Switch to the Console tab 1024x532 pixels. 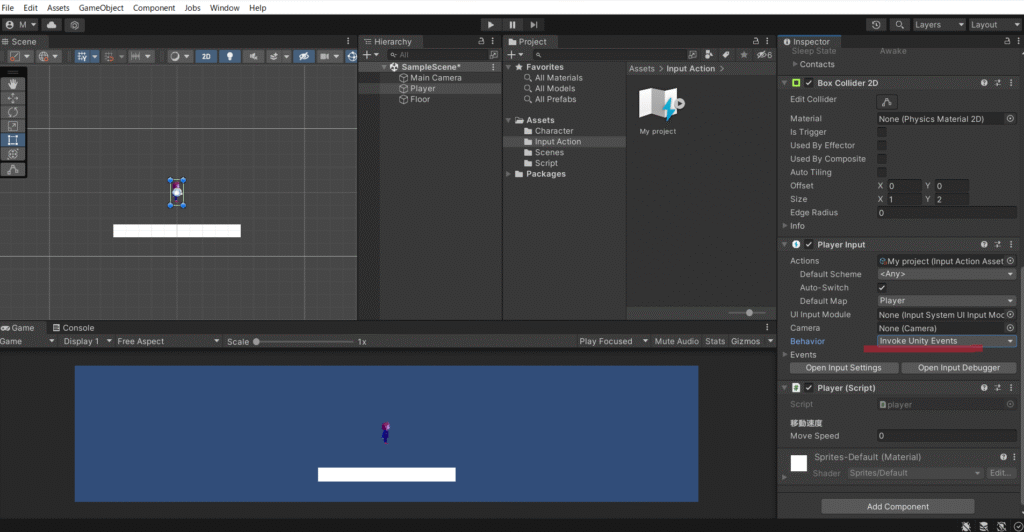pyautogui.click(x=73, y=328)
